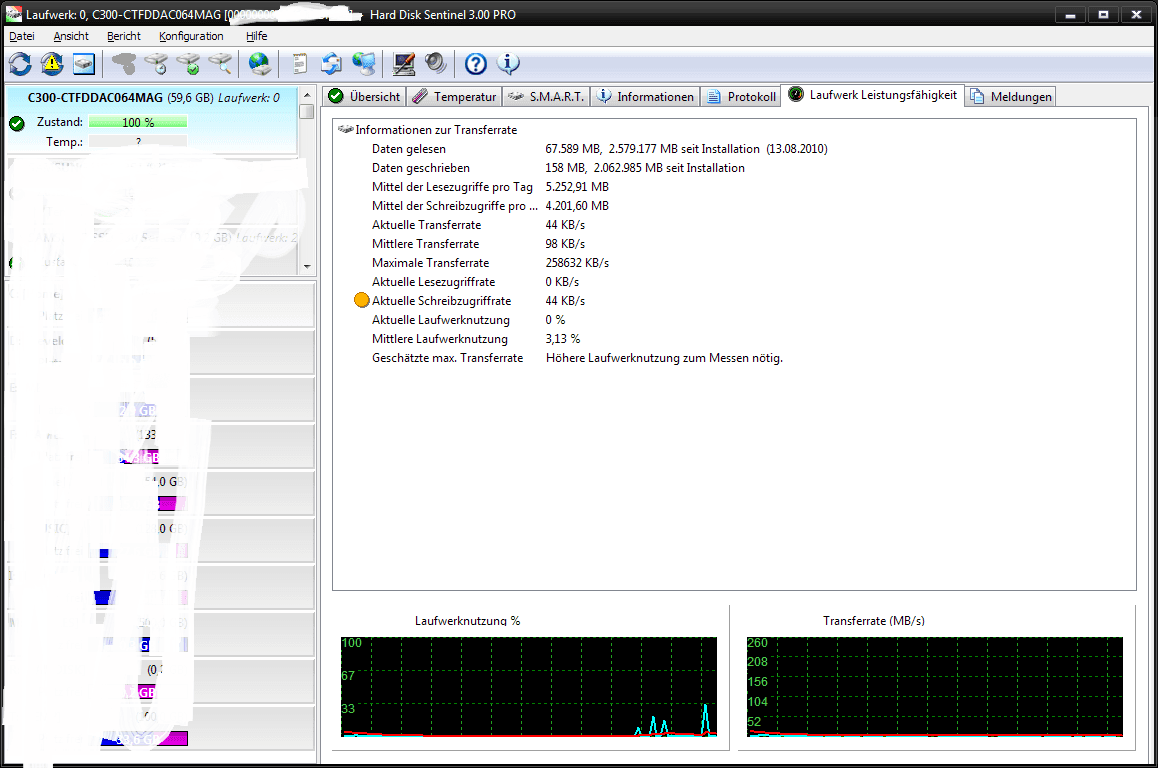
Task: Click the Daten gelesen row label
Action: 408,148
